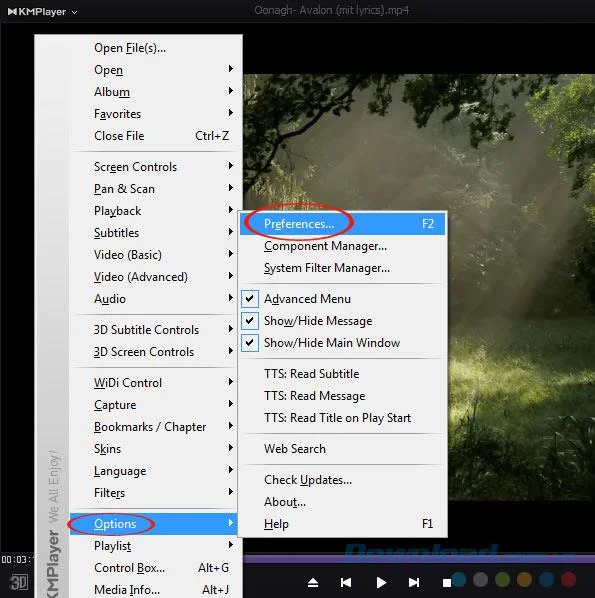Expand the Capture submenu
The image size is (595, 598).
154,405
